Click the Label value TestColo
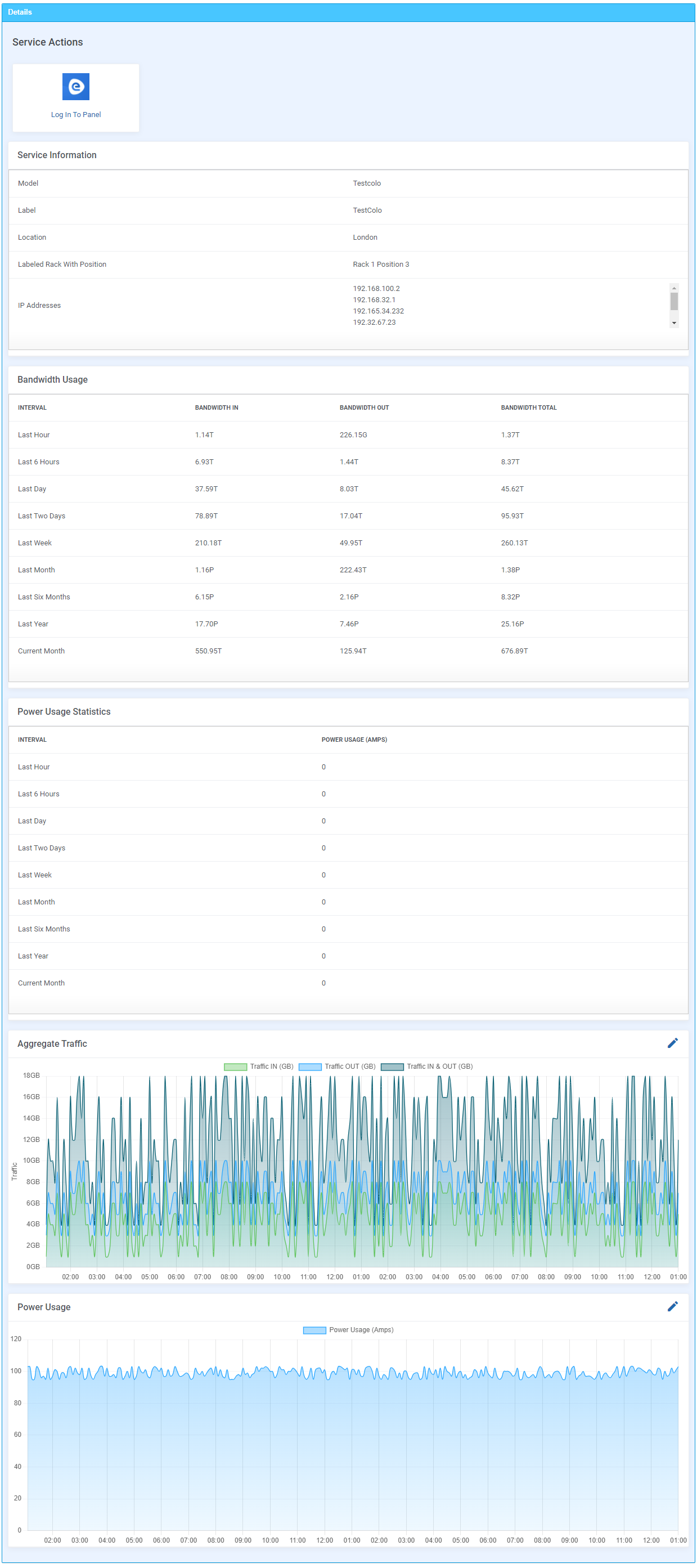 367,210
